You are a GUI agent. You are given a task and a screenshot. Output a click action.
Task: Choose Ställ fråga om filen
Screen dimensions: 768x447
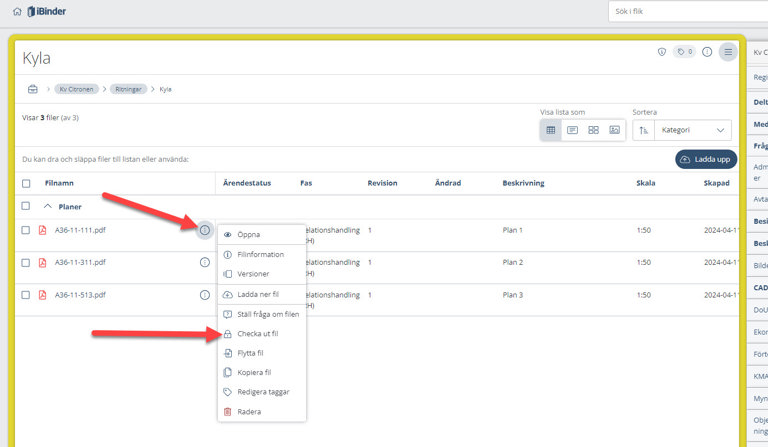pos(262,314)
